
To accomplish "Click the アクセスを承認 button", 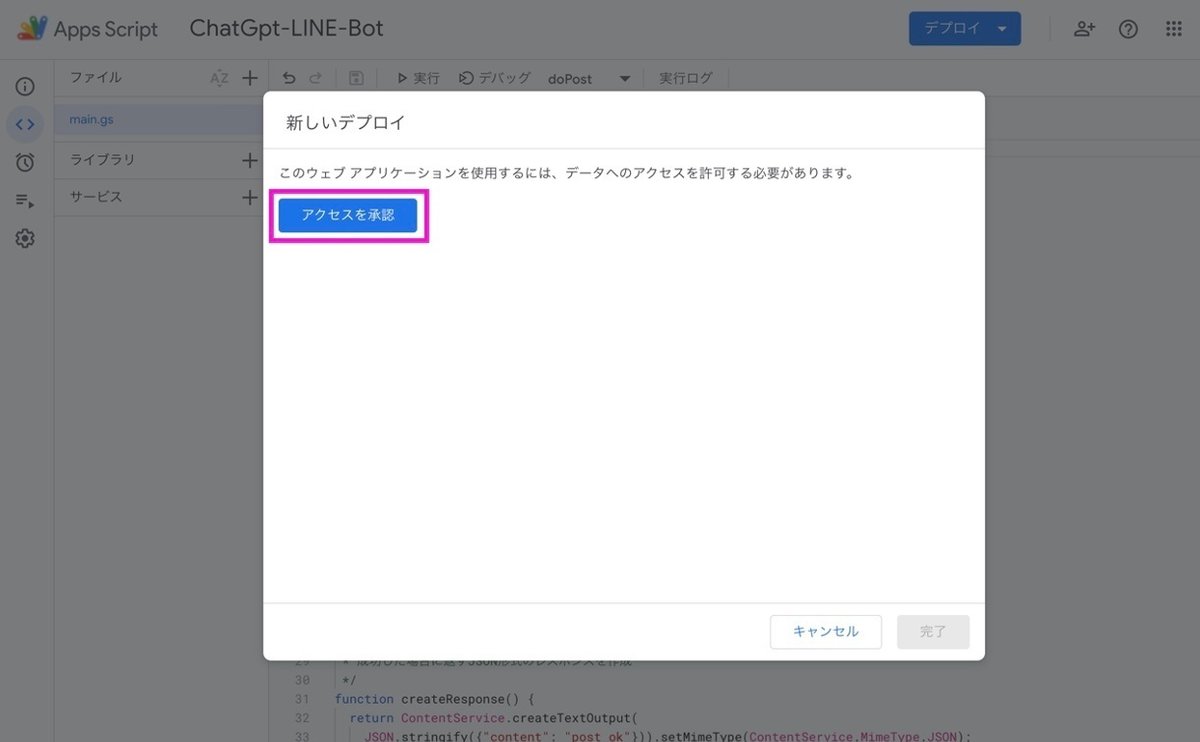I will tap(348, 215).
